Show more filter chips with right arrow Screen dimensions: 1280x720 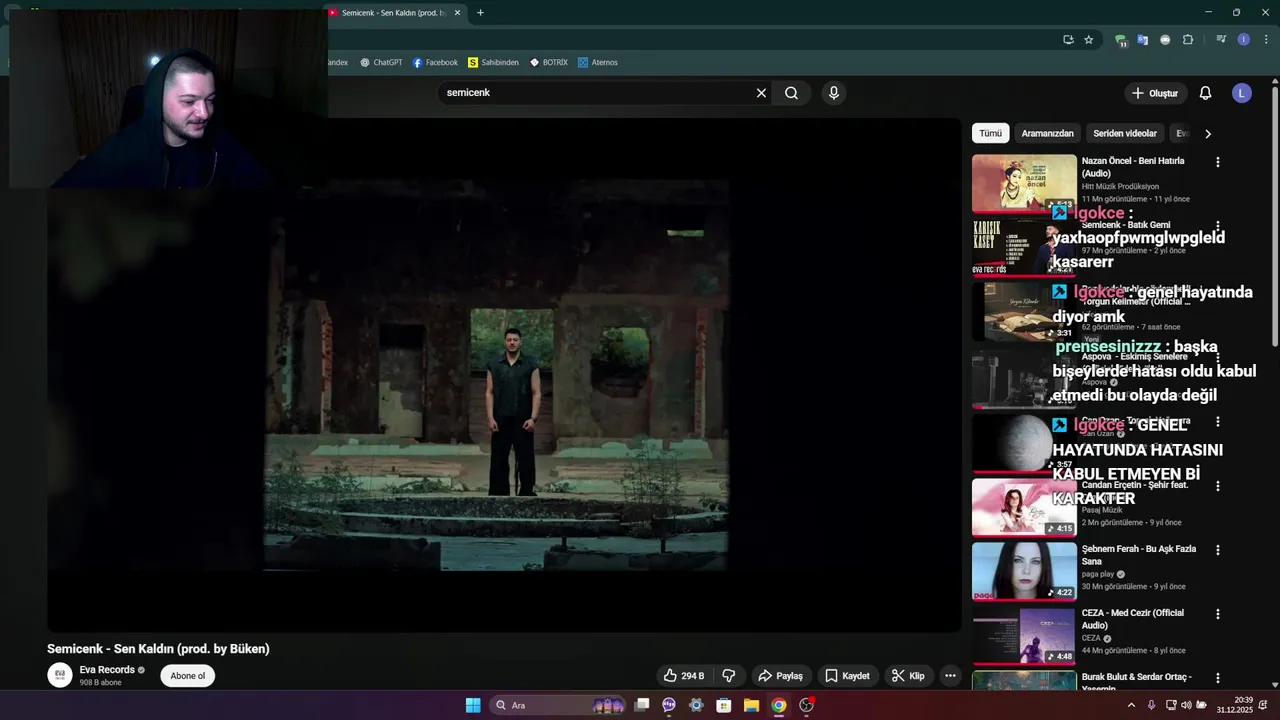tap(1208, 133)
